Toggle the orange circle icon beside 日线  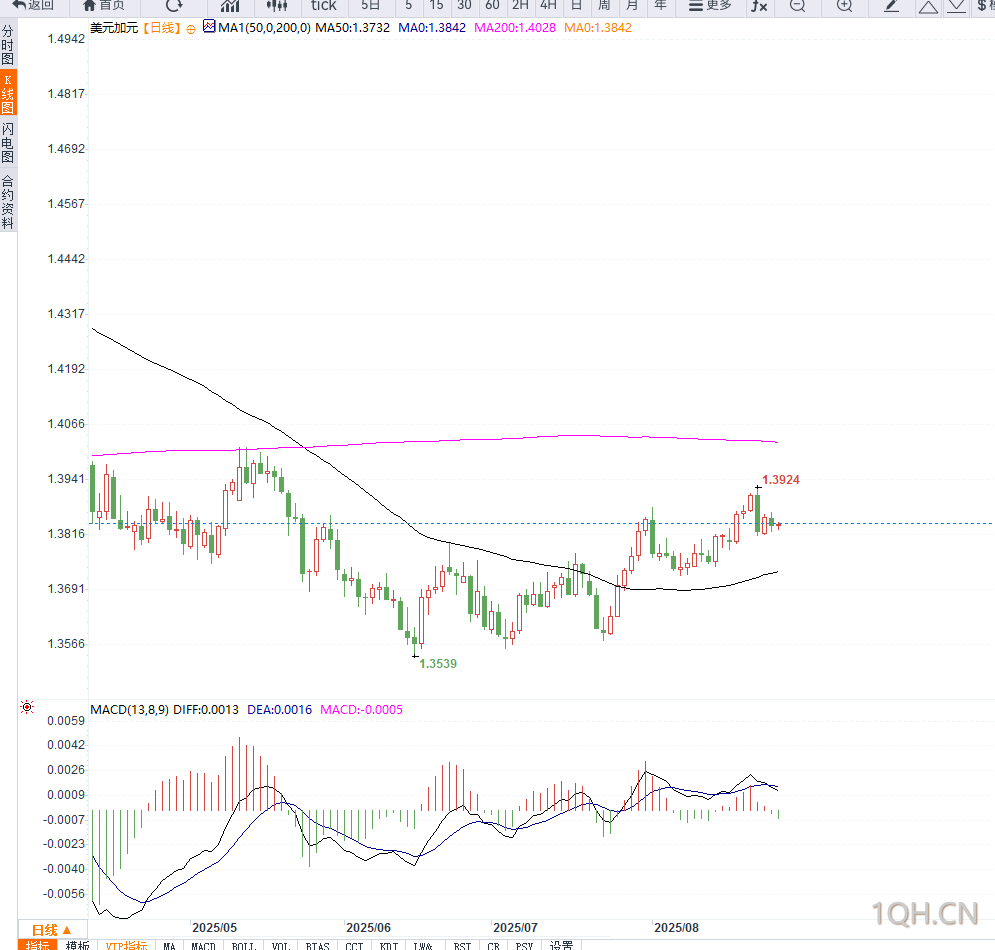pos(190,29)
